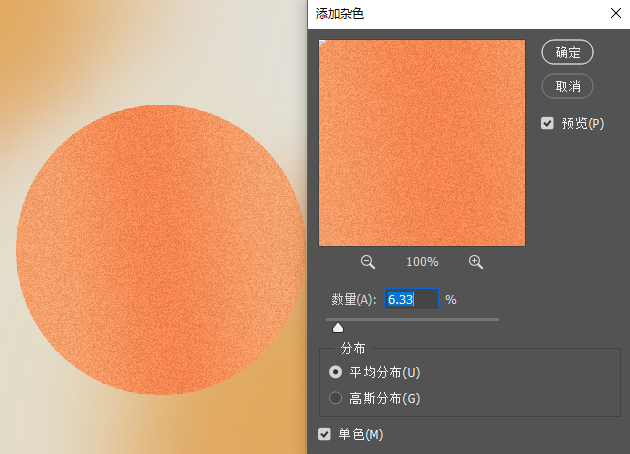Select 平均分布(U) radio option
The width and height of the screenshot is (630, 454).
coord(335,372)
